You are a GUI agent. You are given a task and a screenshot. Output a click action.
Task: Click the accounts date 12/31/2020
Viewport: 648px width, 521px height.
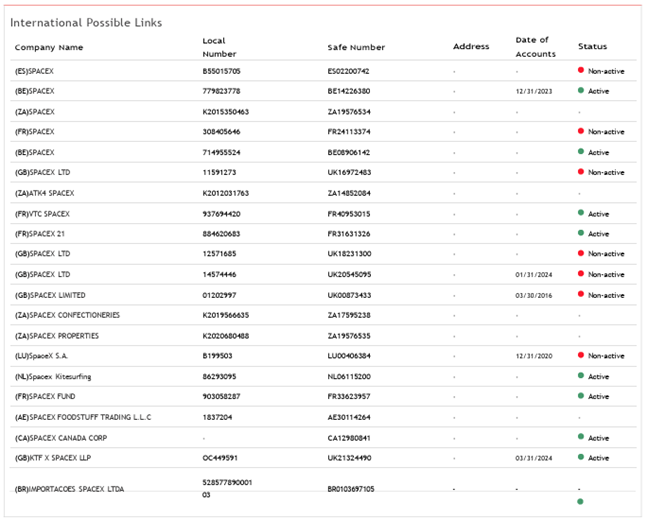pyautogui.click(x=534, y=356)
